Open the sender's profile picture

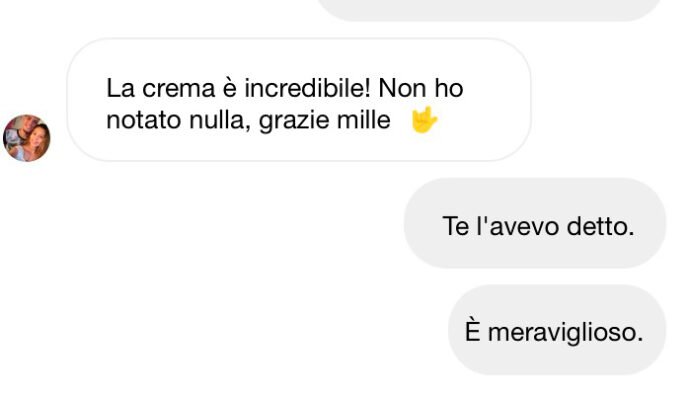point(26,138)
